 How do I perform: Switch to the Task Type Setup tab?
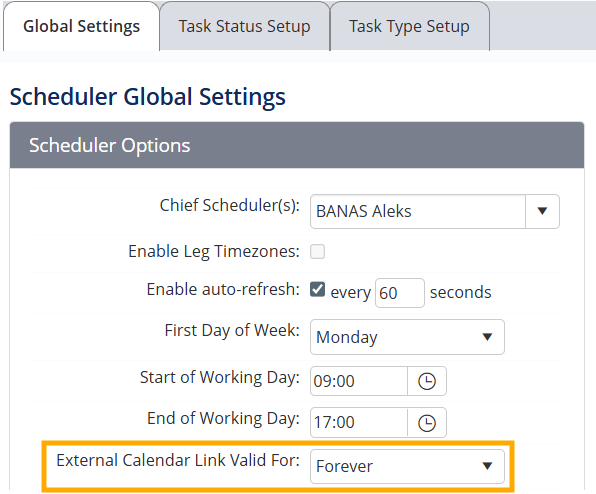click(409, 27)
